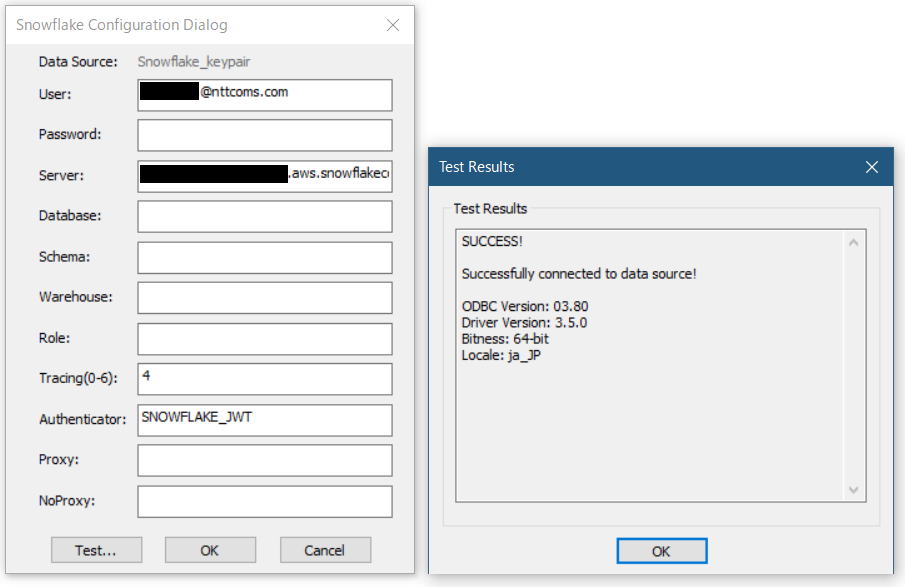Click the scroll down arrow in Test Results

[854, 490]
